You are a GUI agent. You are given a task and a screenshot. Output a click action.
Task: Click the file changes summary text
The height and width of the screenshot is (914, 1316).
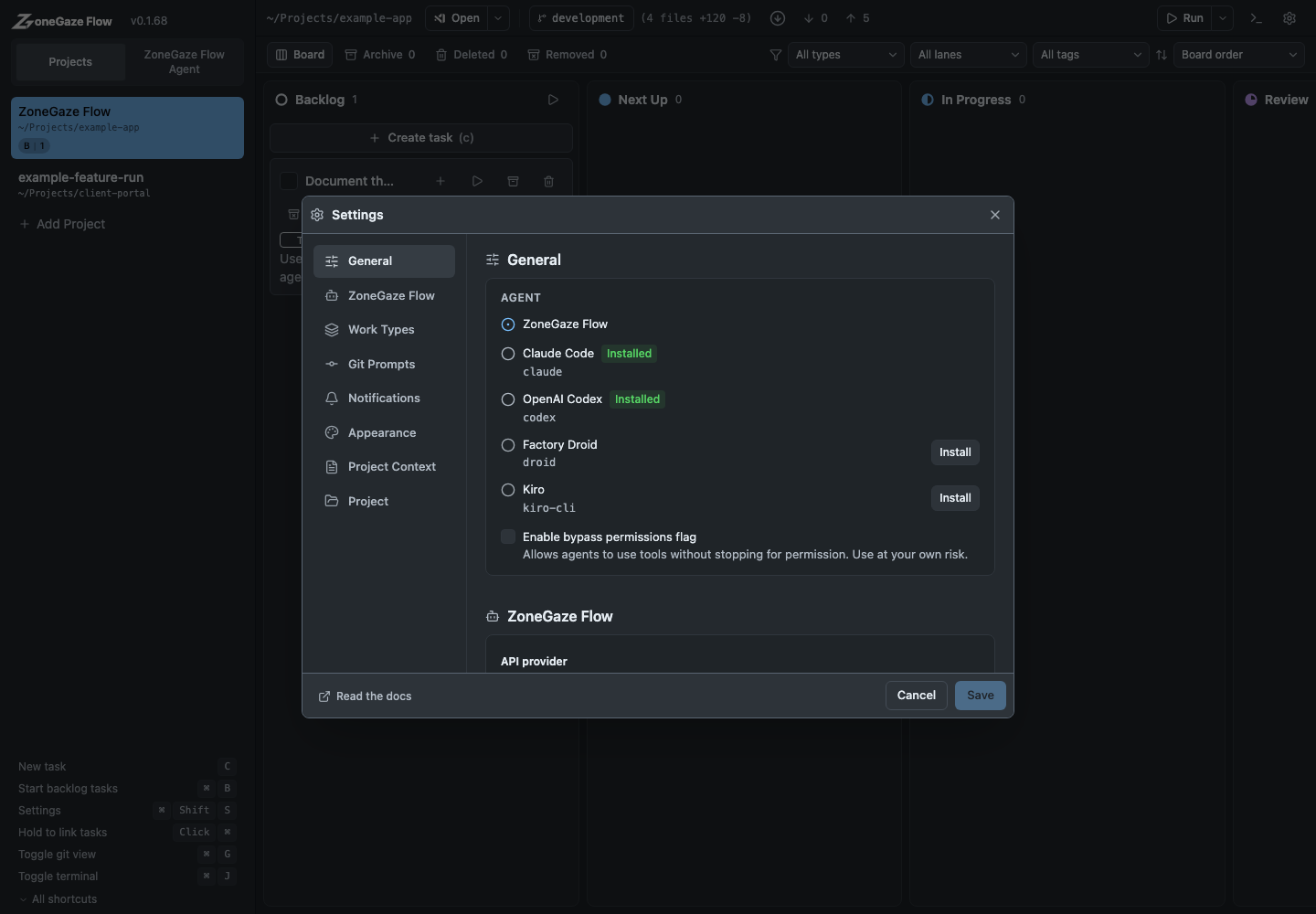tap(696, 18)
